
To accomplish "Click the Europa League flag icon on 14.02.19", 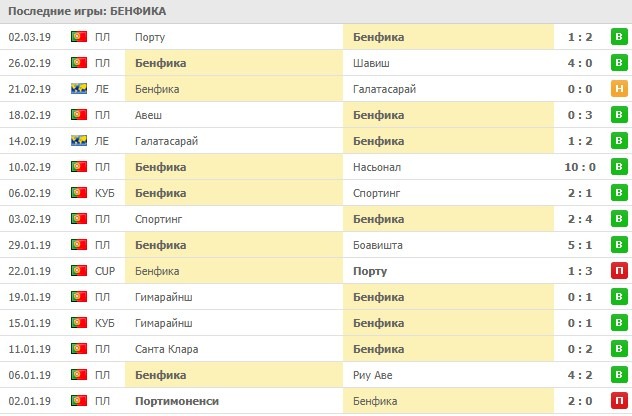I will click(79, 141).
